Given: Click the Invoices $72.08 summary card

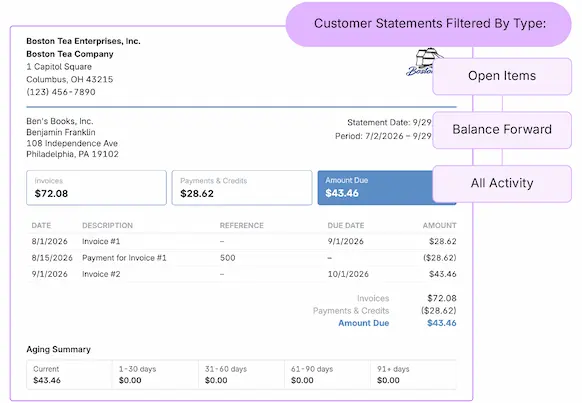Looking at the screenshot, I should click(x=97, y=188).
